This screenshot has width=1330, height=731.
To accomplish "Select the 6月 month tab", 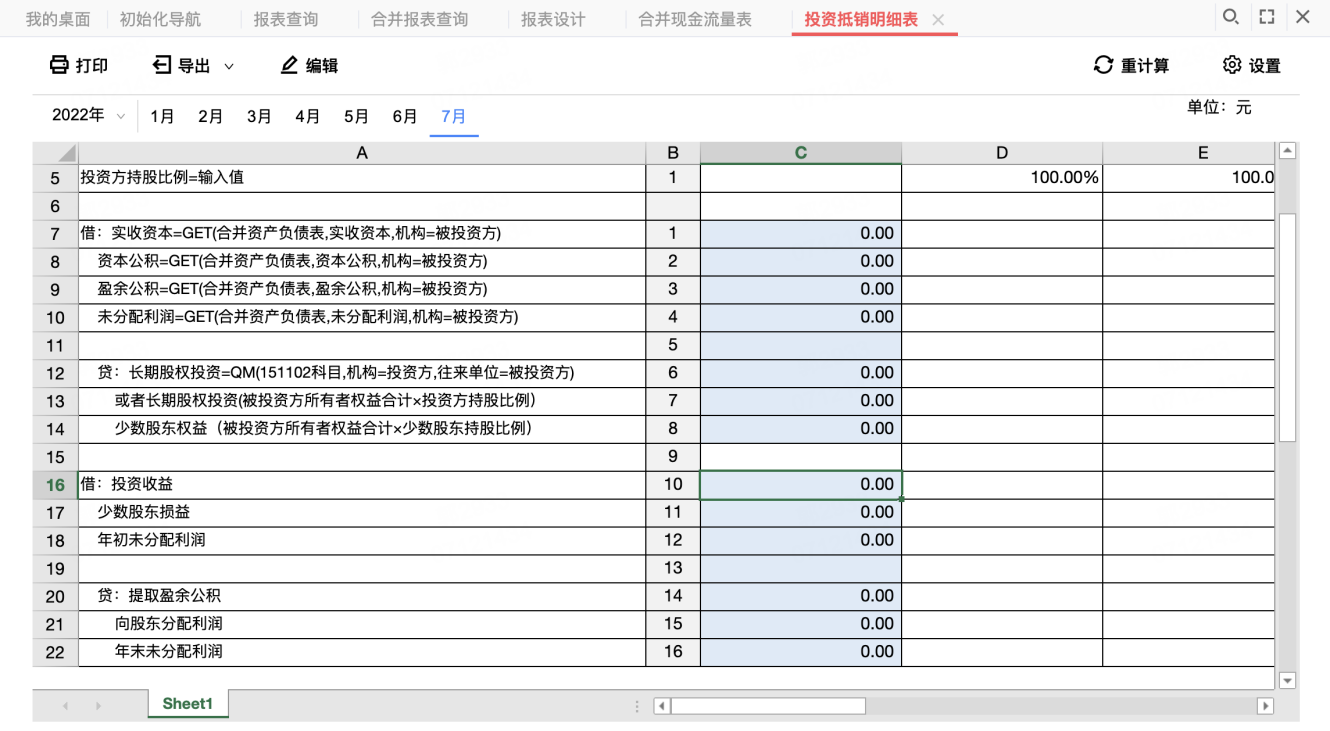I will 405,117.
